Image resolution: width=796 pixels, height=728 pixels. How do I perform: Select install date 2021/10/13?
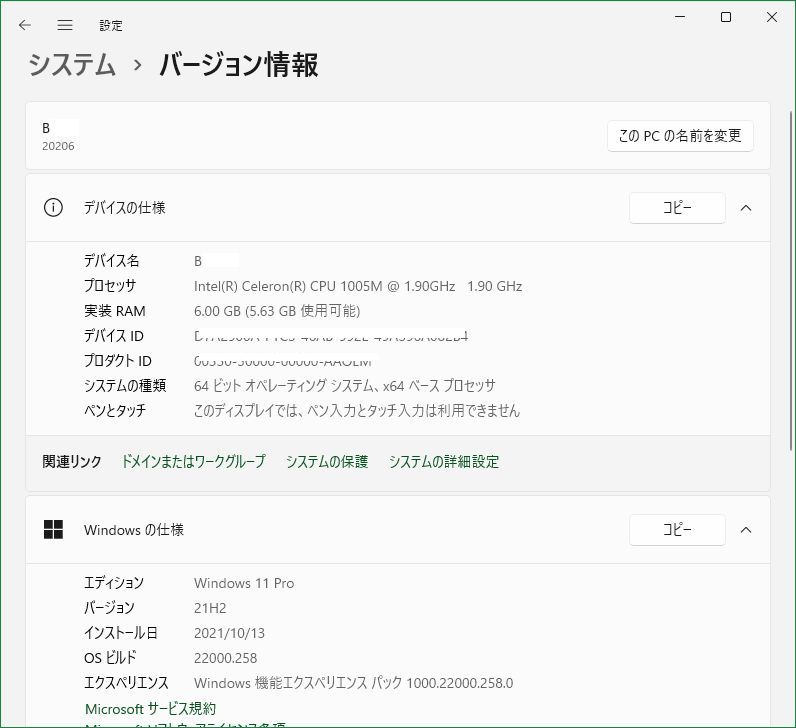coord(229,633)
